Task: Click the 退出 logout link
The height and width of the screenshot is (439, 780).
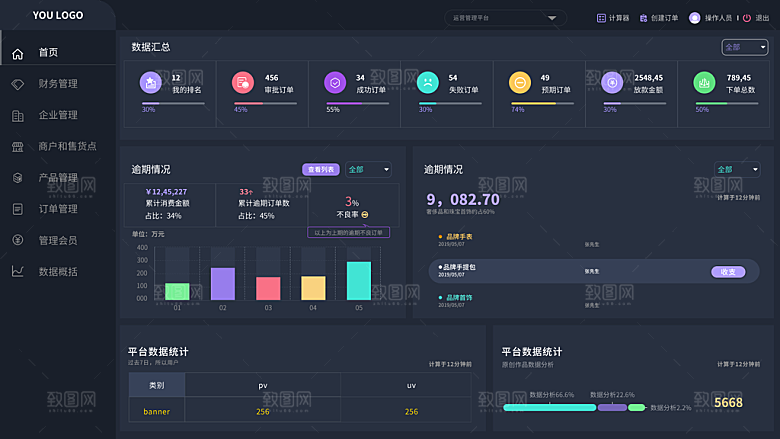Action: click(x=762, y=18)
